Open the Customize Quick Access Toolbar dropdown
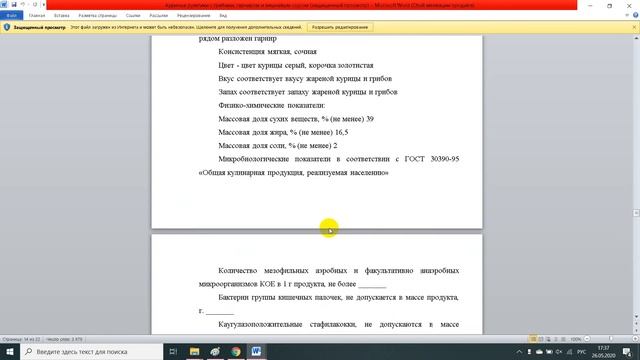The image size is (640, 360). [43, 4]
